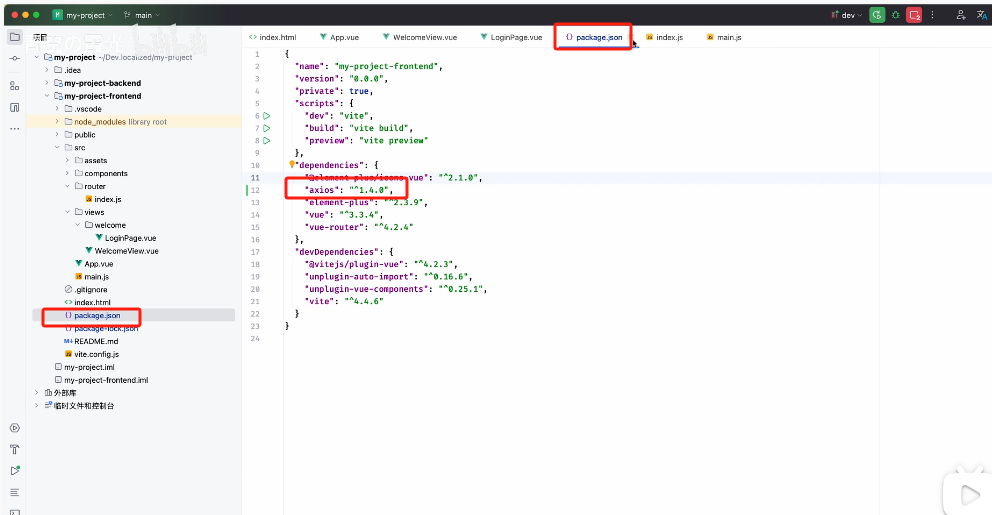Open the Services tool window icon
Viewport: 992px width, 515px height.
coord(15,428)
